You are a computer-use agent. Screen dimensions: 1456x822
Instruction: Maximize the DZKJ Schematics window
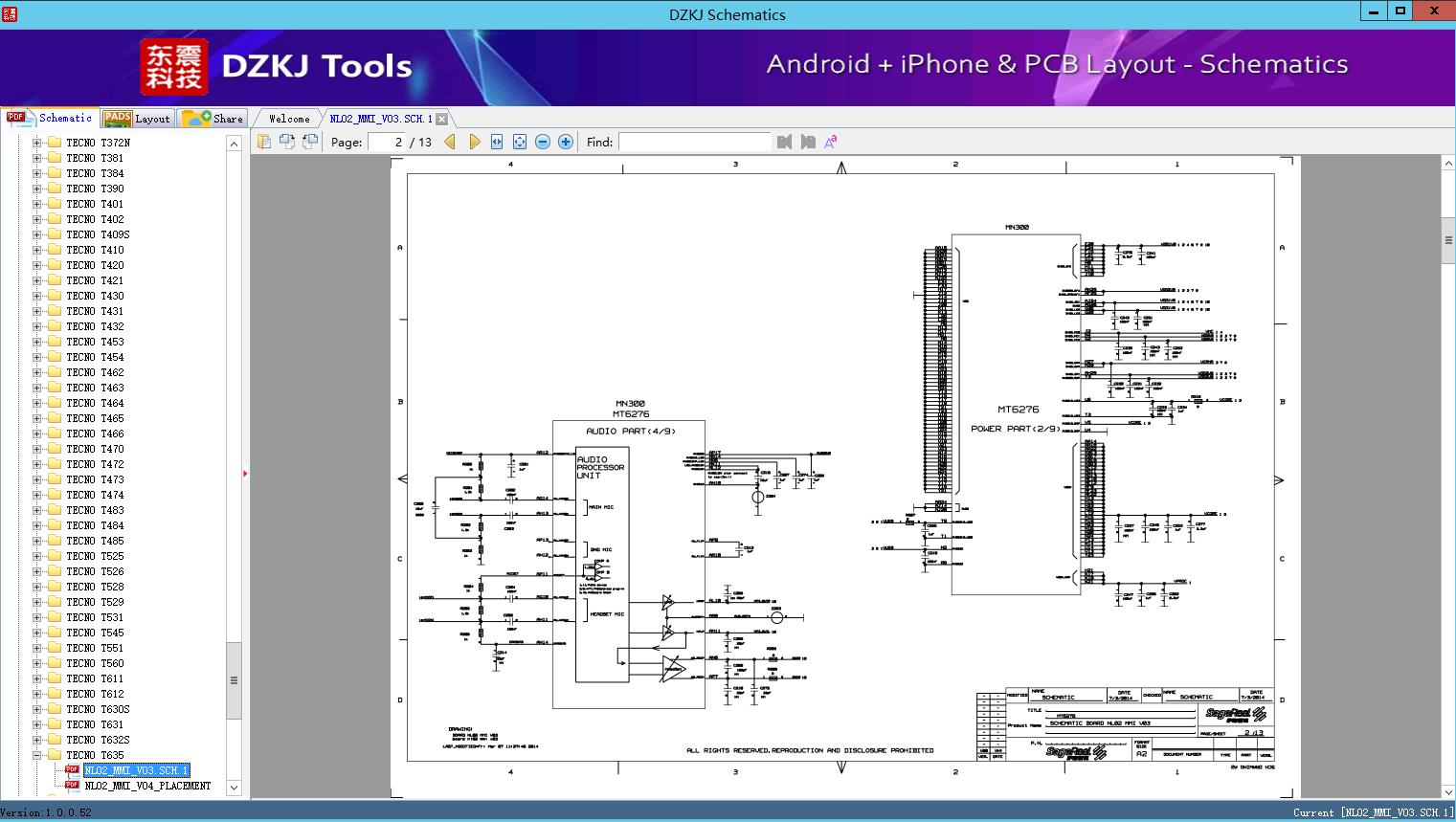click(x=1400, y=12)
